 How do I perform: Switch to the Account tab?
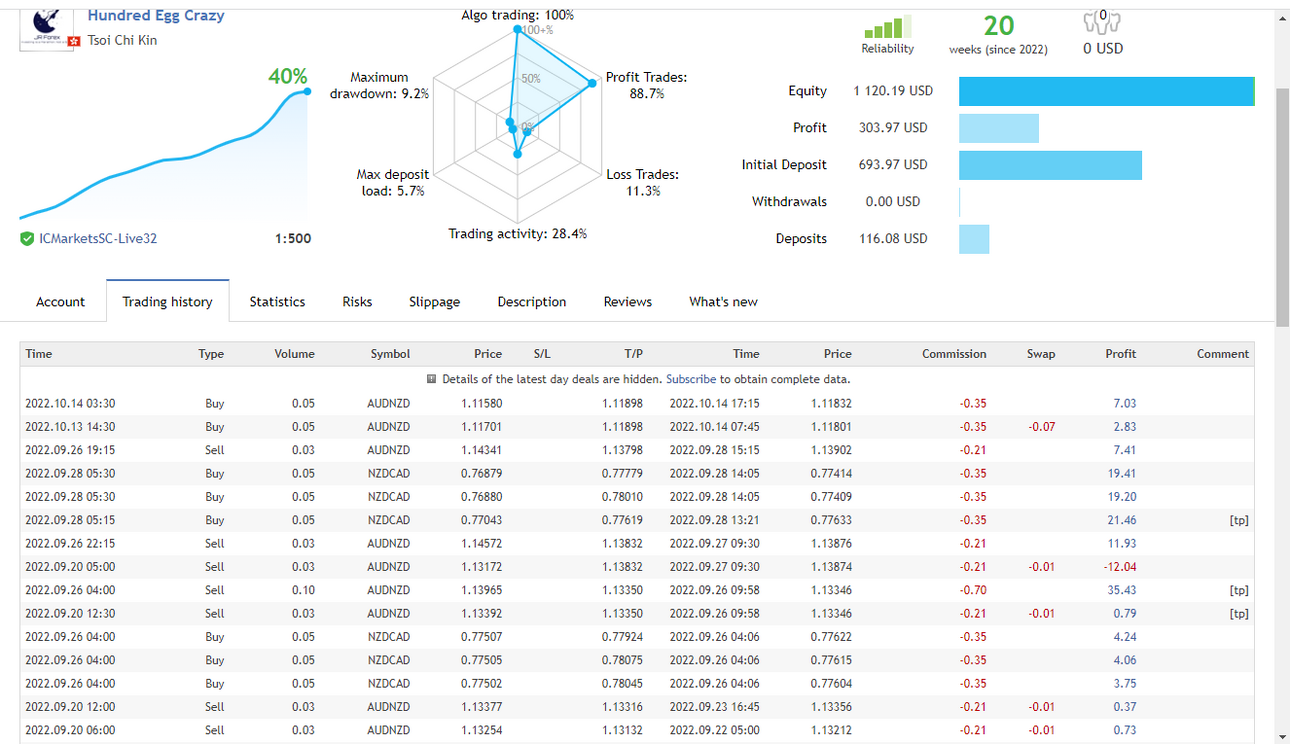click(61, 302)
